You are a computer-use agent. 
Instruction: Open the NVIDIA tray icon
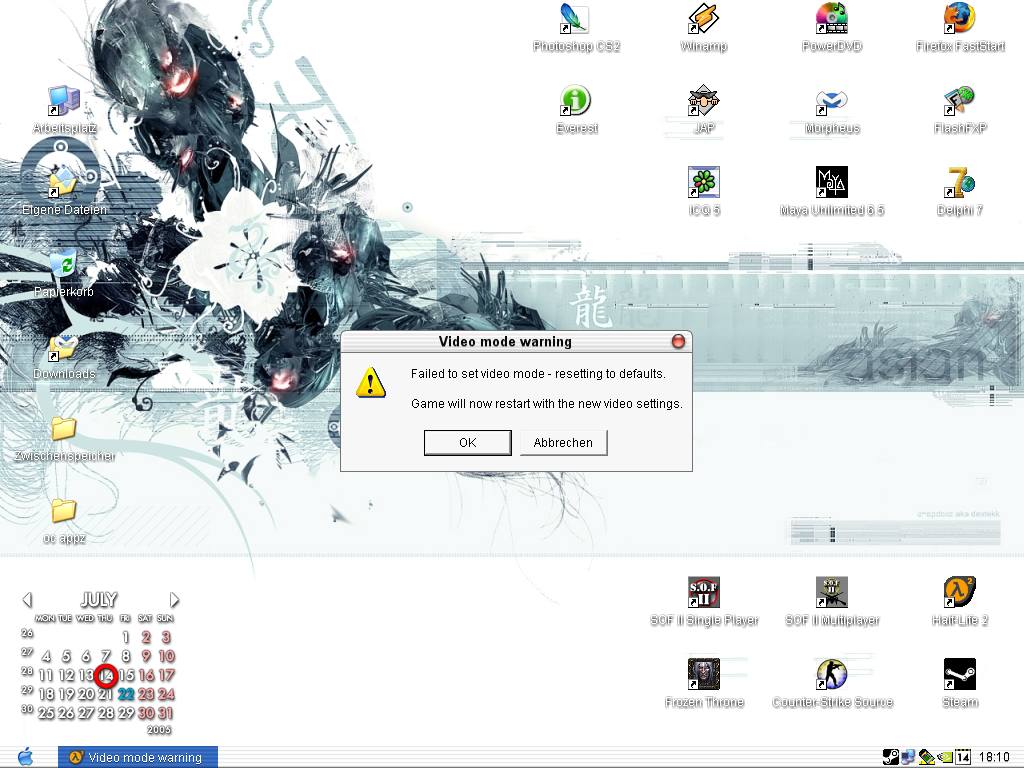(944, 758)
